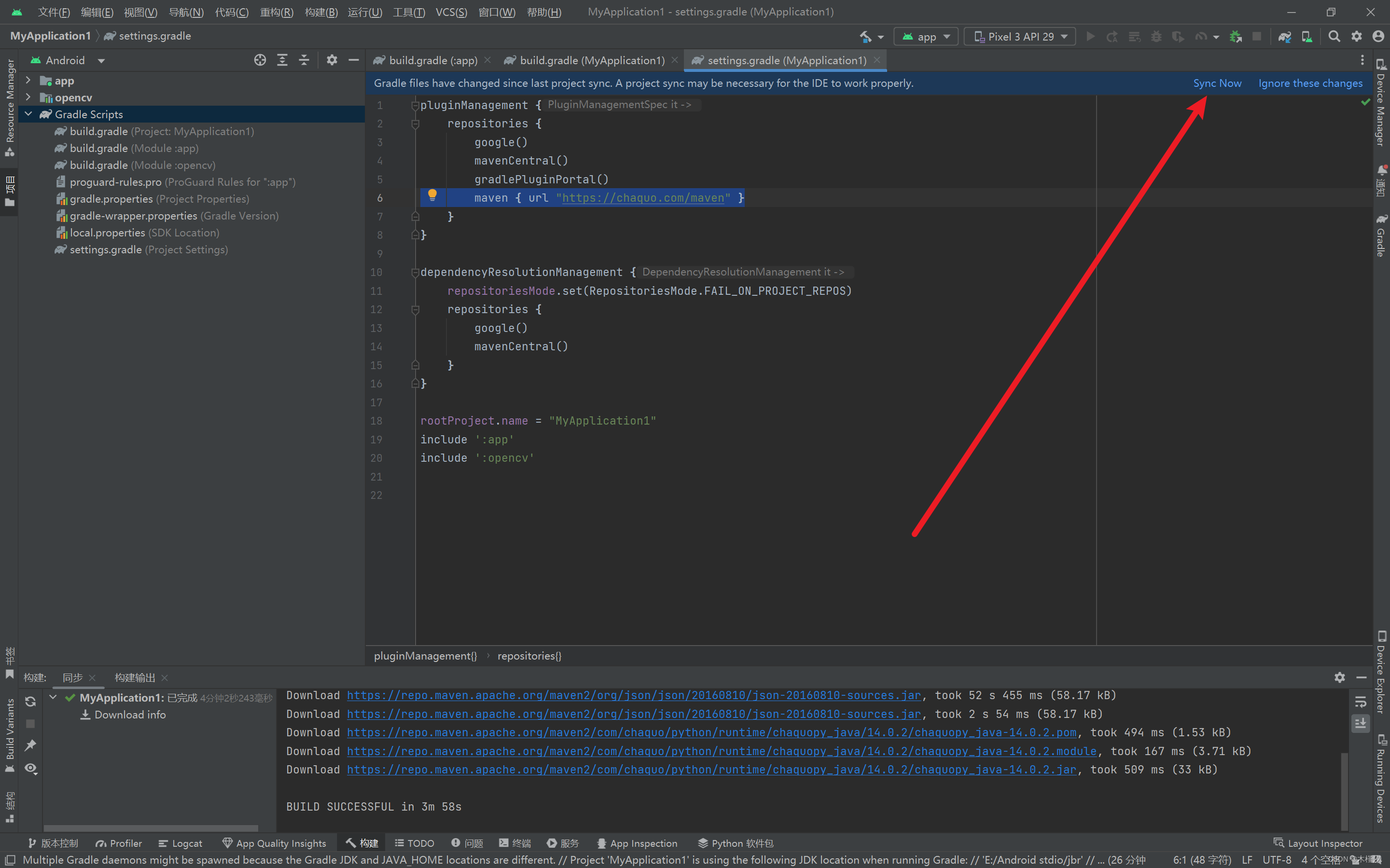Toggle soft-wrap icon in the build output
1390x868 pixels.
click(1360, 702)
